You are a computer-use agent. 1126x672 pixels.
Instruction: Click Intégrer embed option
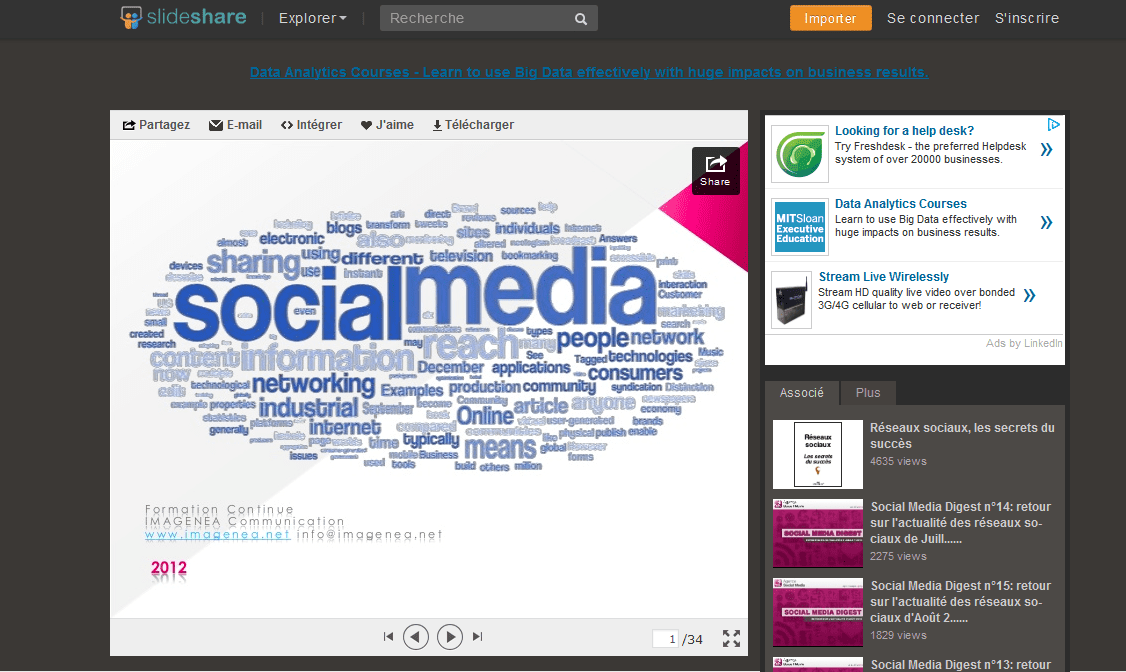tap(311, 125)
